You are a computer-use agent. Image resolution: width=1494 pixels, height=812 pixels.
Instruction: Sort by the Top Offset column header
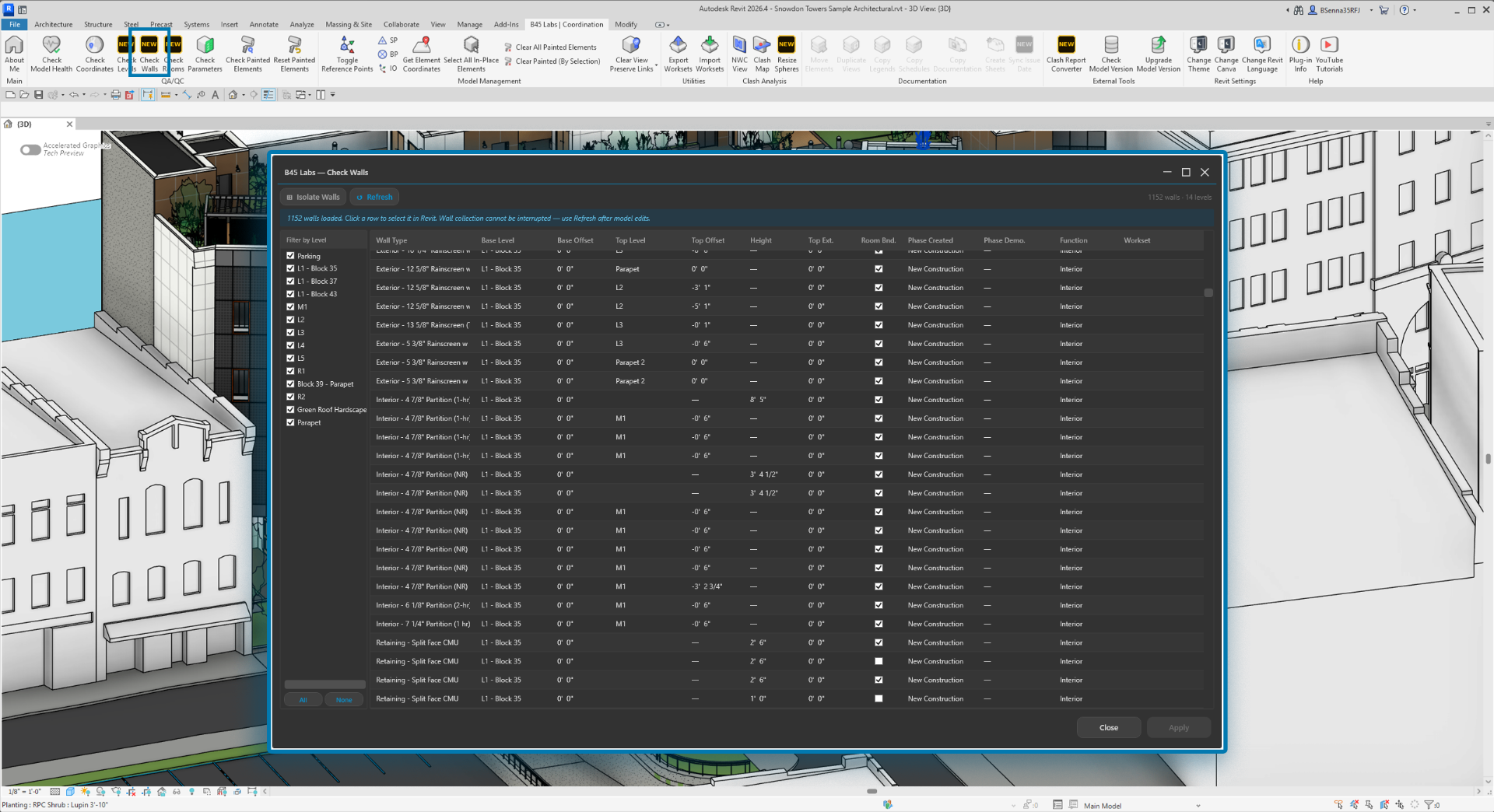[x=707, y=240]
